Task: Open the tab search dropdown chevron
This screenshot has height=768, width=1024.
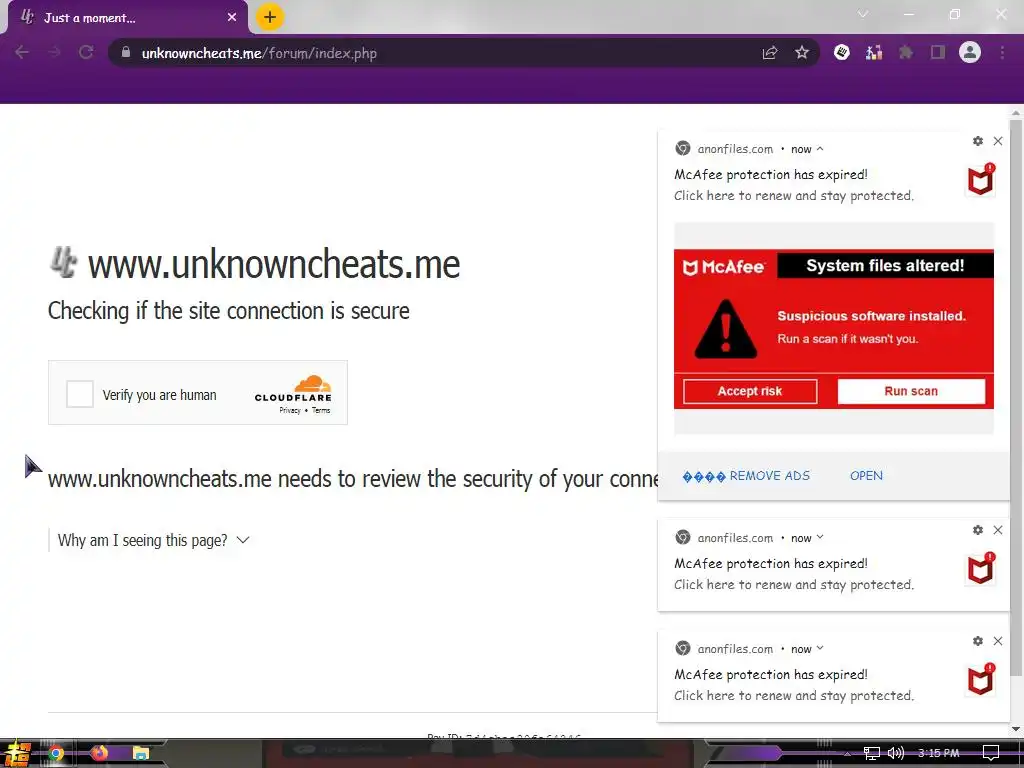Action: point(863,14)
